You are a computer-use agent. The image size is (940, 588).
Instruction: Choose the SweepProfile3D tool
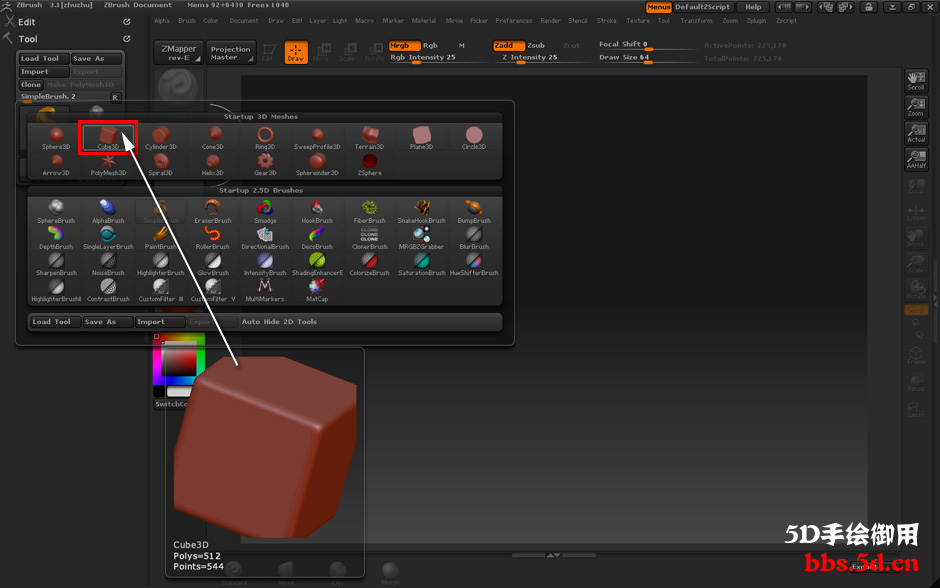(317, 138)
